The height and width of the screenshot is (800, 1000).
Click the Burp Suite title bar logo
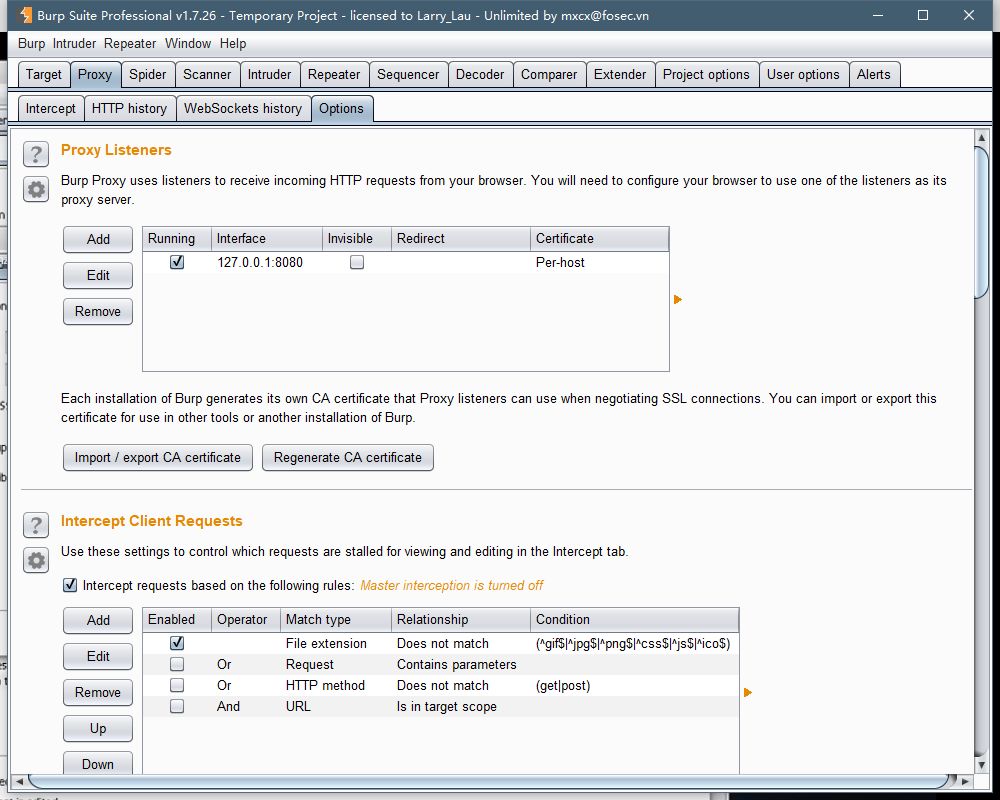click(24, 15)
